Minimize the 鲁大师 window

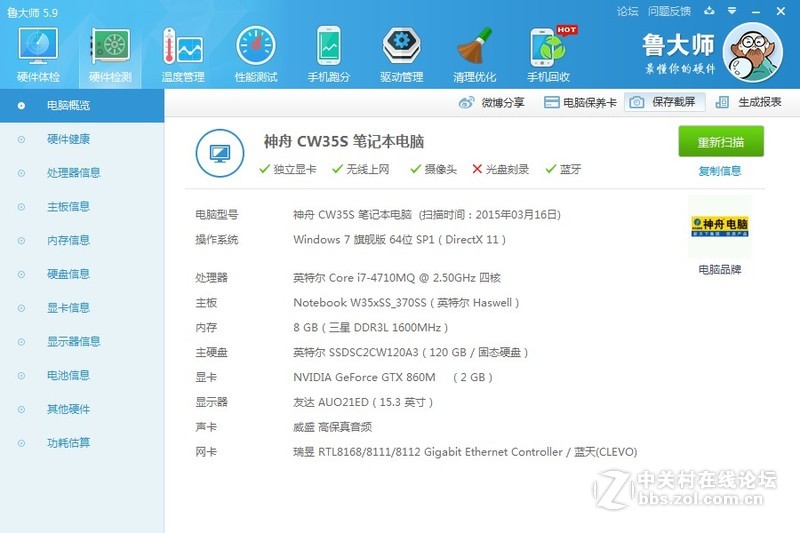coord(756,11)
